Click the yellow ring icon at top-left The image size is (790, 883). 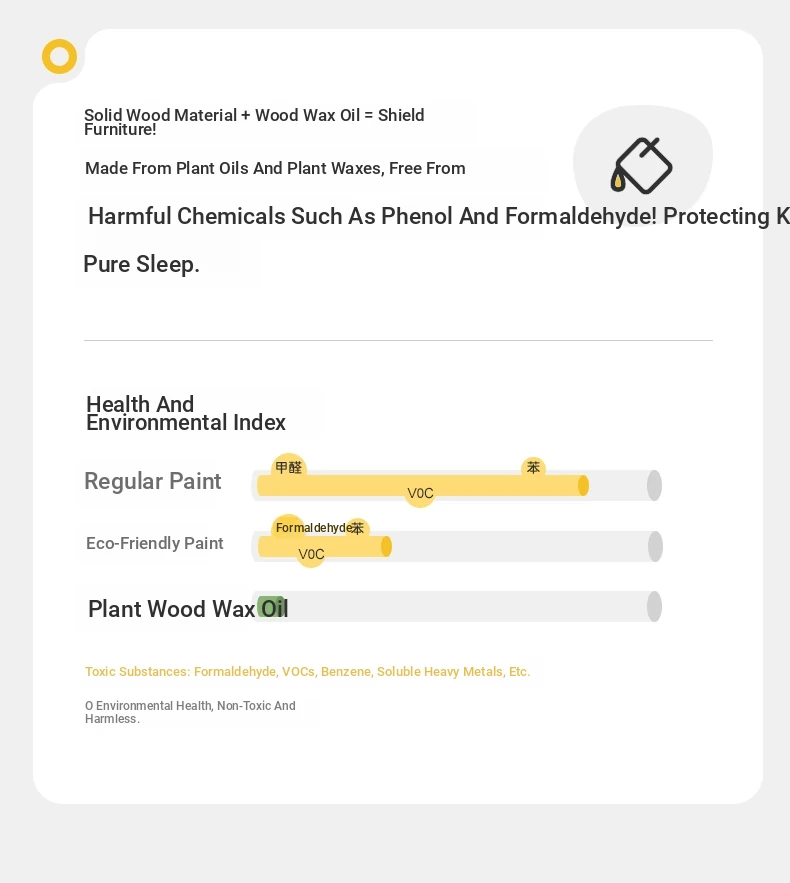pyautogui.click(x=59, y=56)
